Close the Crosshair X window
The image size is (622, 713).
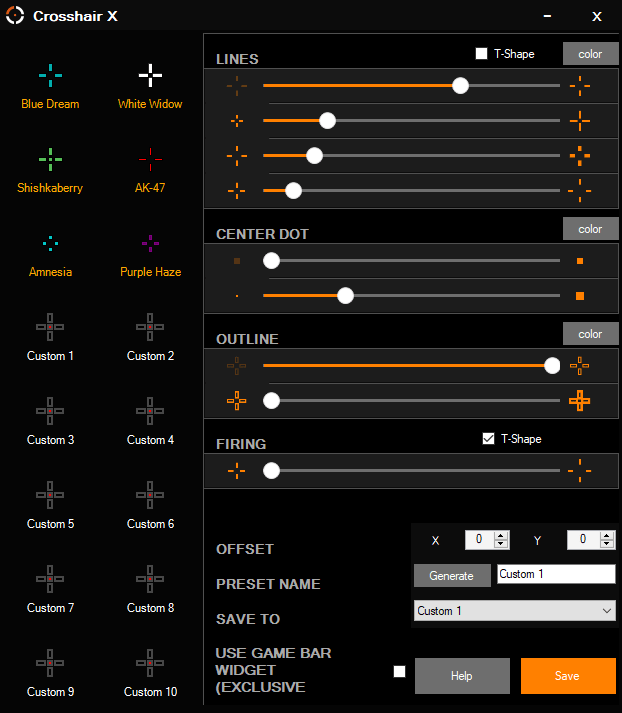(x=597, y=16)
